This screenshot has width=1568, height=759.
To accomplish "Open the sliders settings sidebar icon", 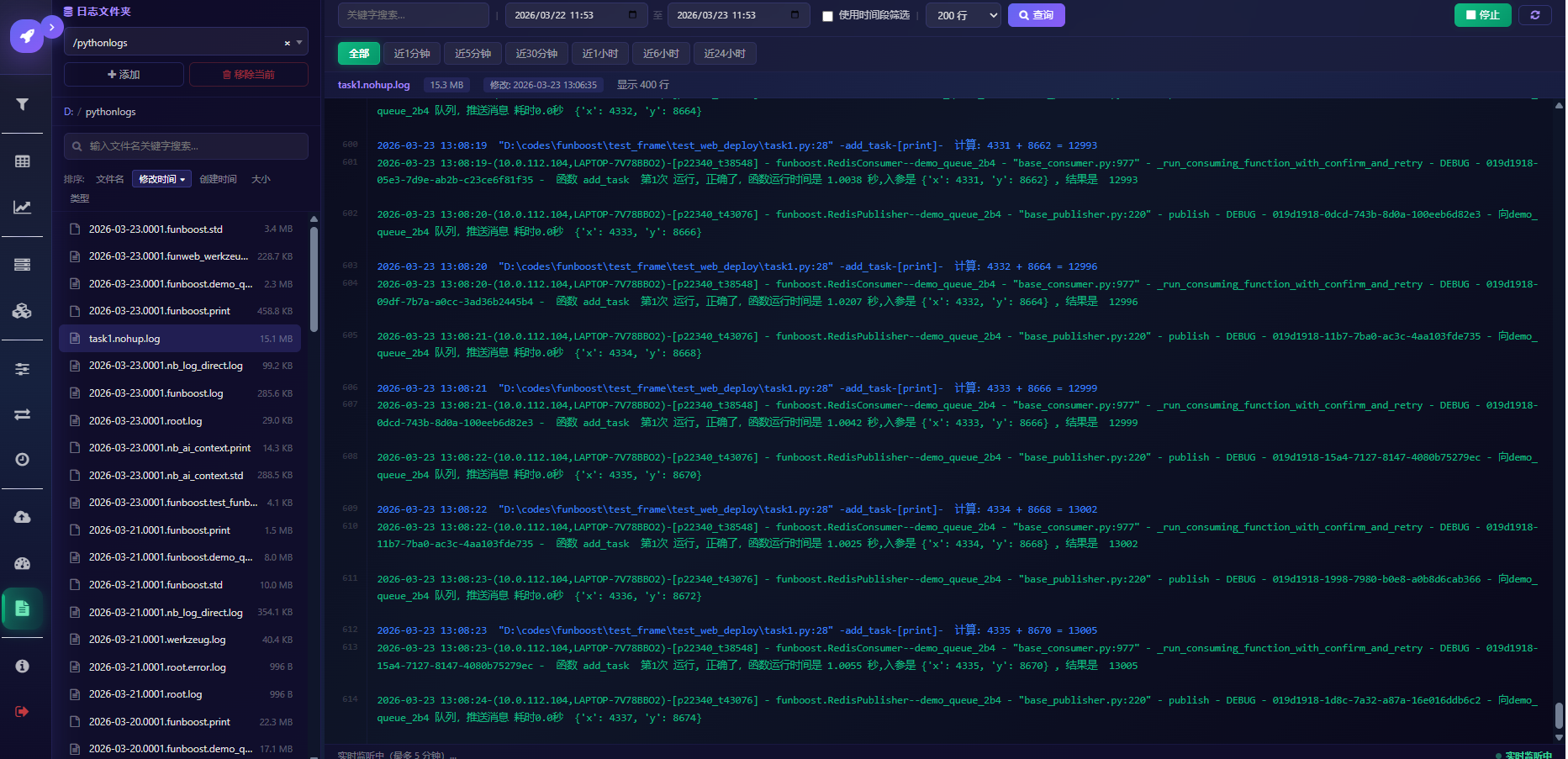I will pos(23,369).
